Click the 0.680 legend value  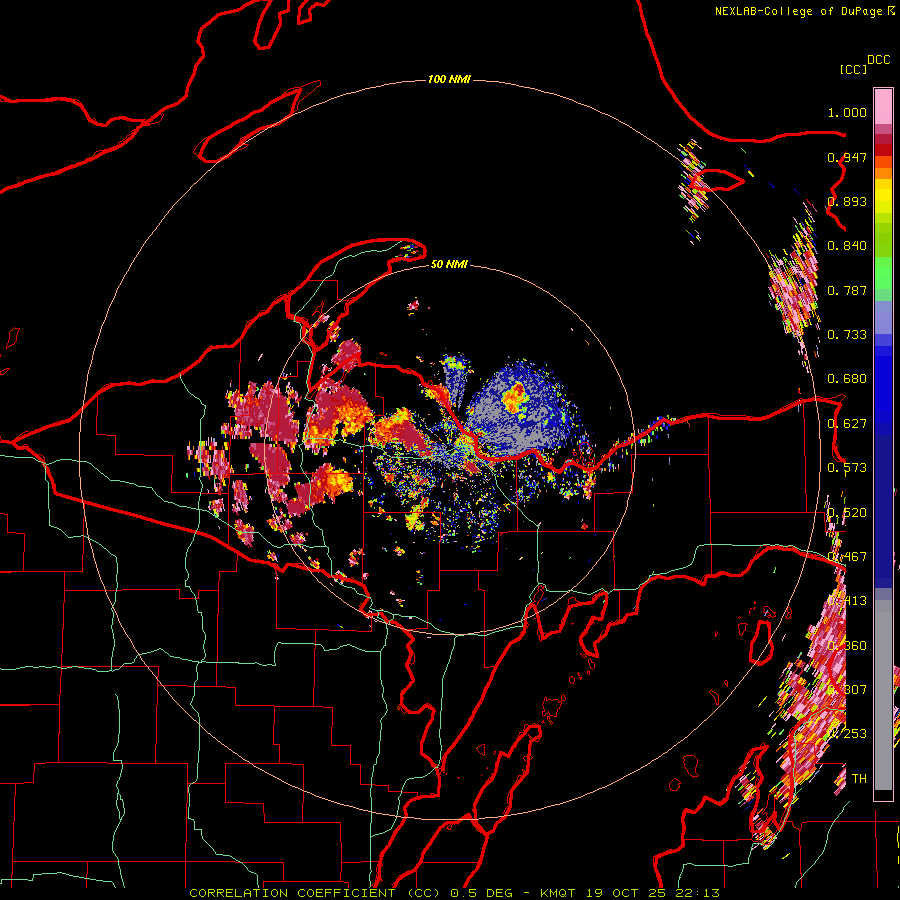click(x=847, y=379)
